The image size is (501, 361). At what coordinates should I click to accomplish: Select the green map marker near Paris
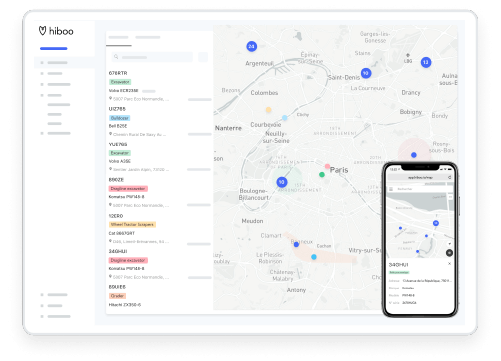coord(322,174)
